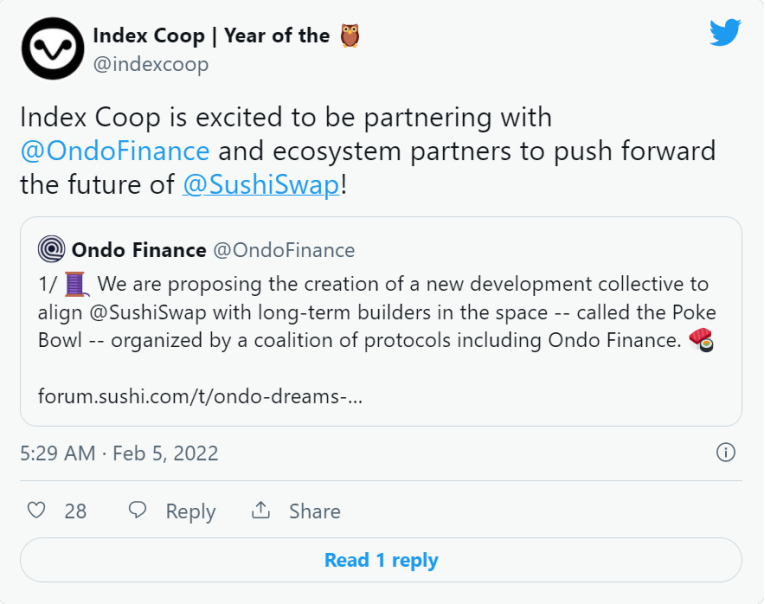Click the Ondo Finance spiral avatar
Viewport: 765px width, 604px height.
(51, 249)
